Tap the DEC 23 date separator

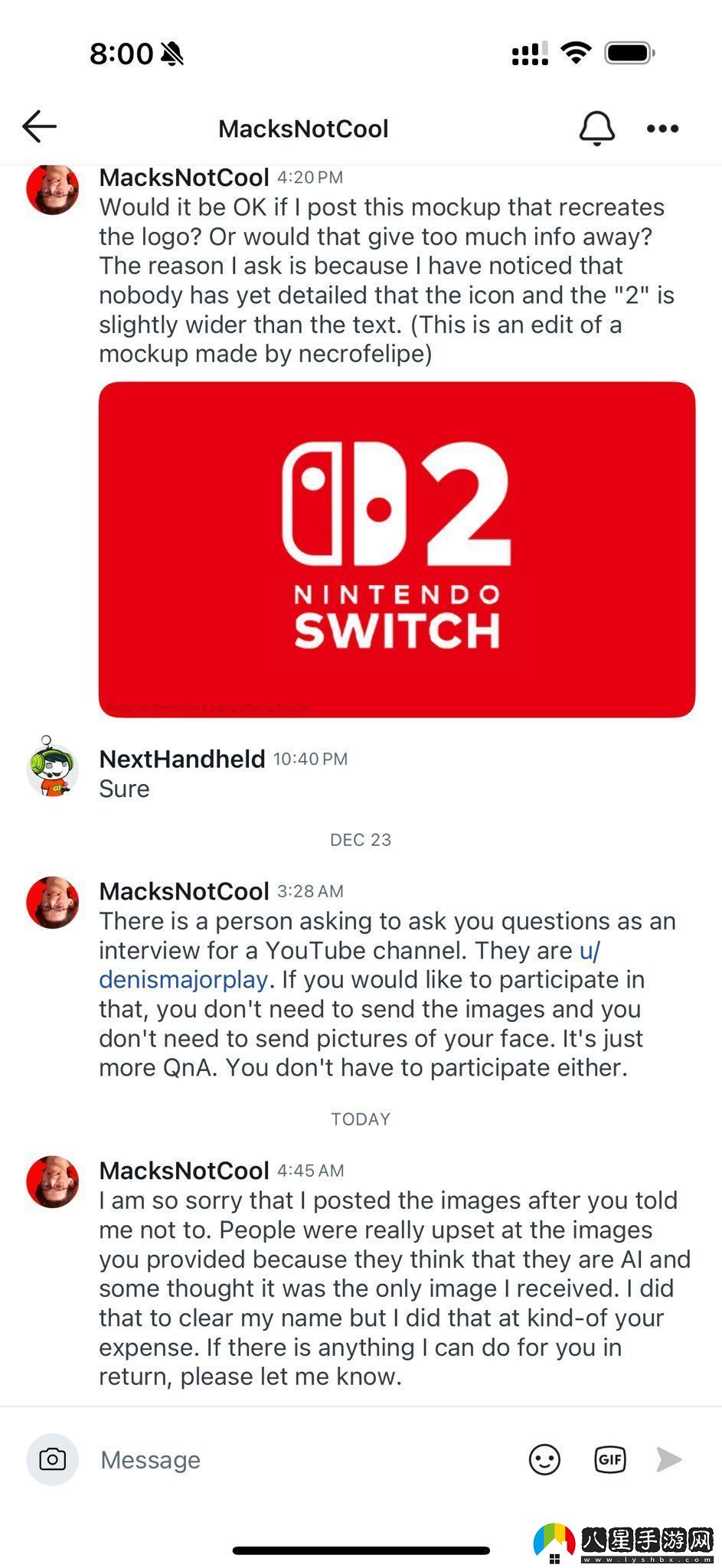click(361, 839)
